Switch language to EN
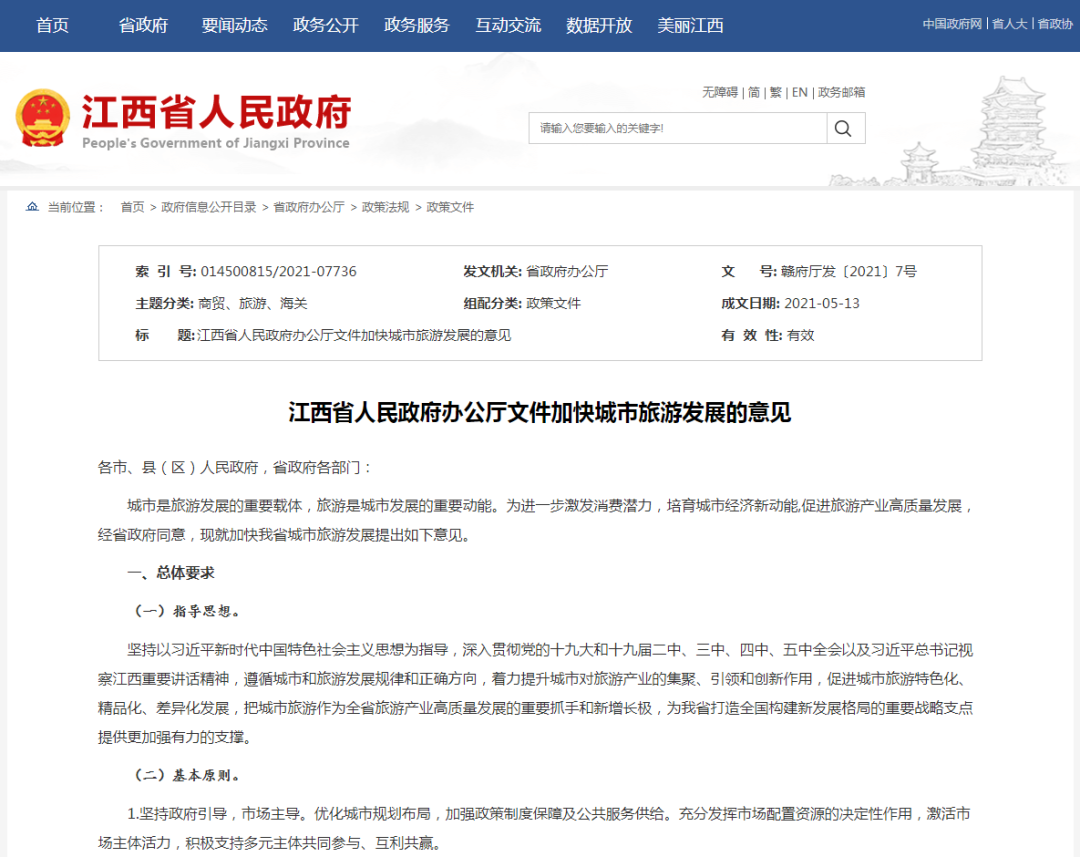1080x857 pixels. pyautogui.click(x=799, y=92)
